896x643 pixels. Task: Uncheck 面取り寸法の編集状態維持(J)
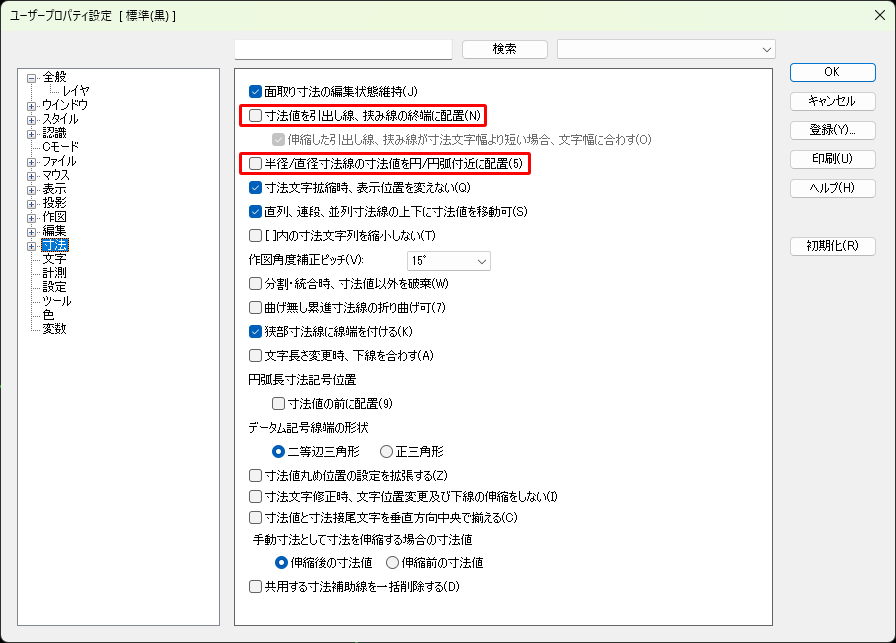tap(256, 91)
